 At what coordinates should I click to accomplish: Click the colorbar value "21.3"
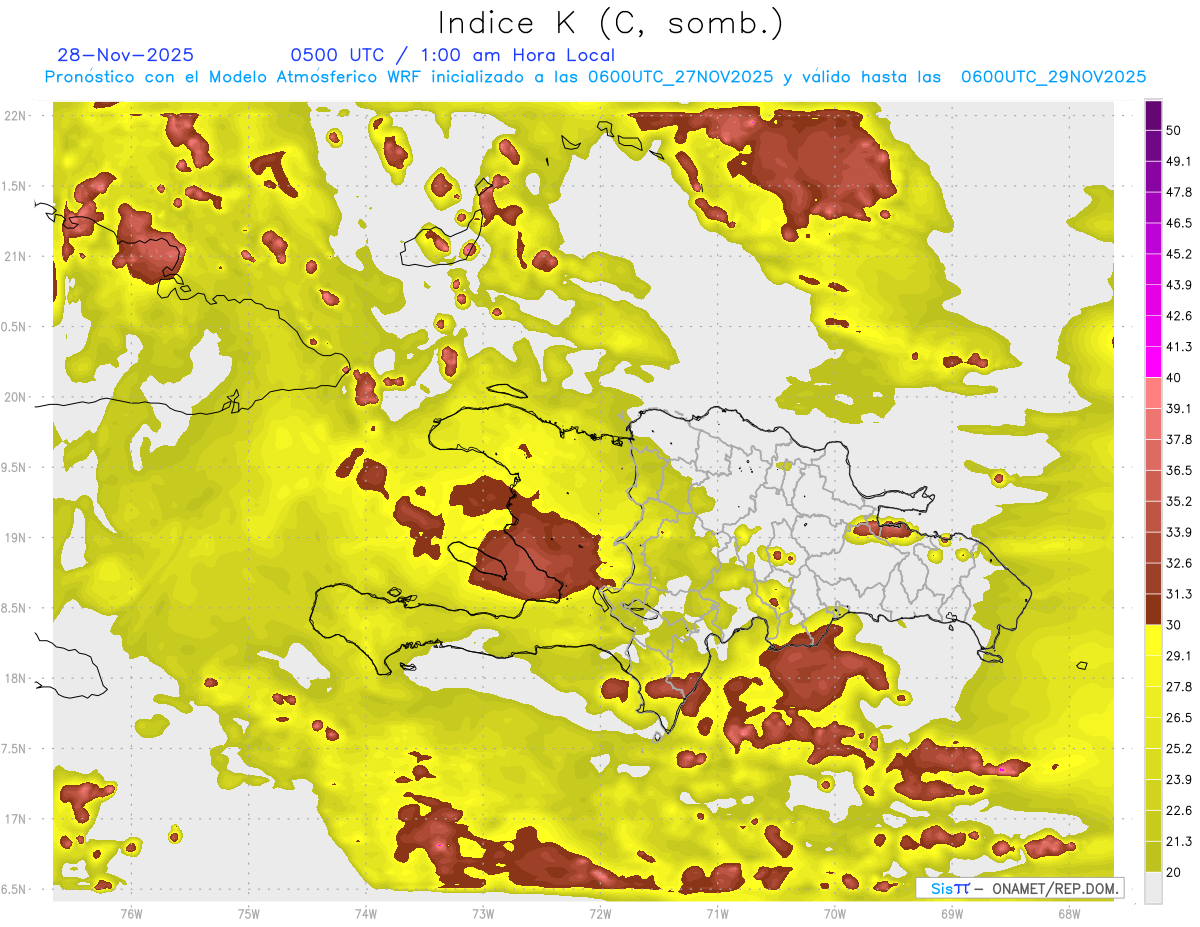[x=1179, y=842]
